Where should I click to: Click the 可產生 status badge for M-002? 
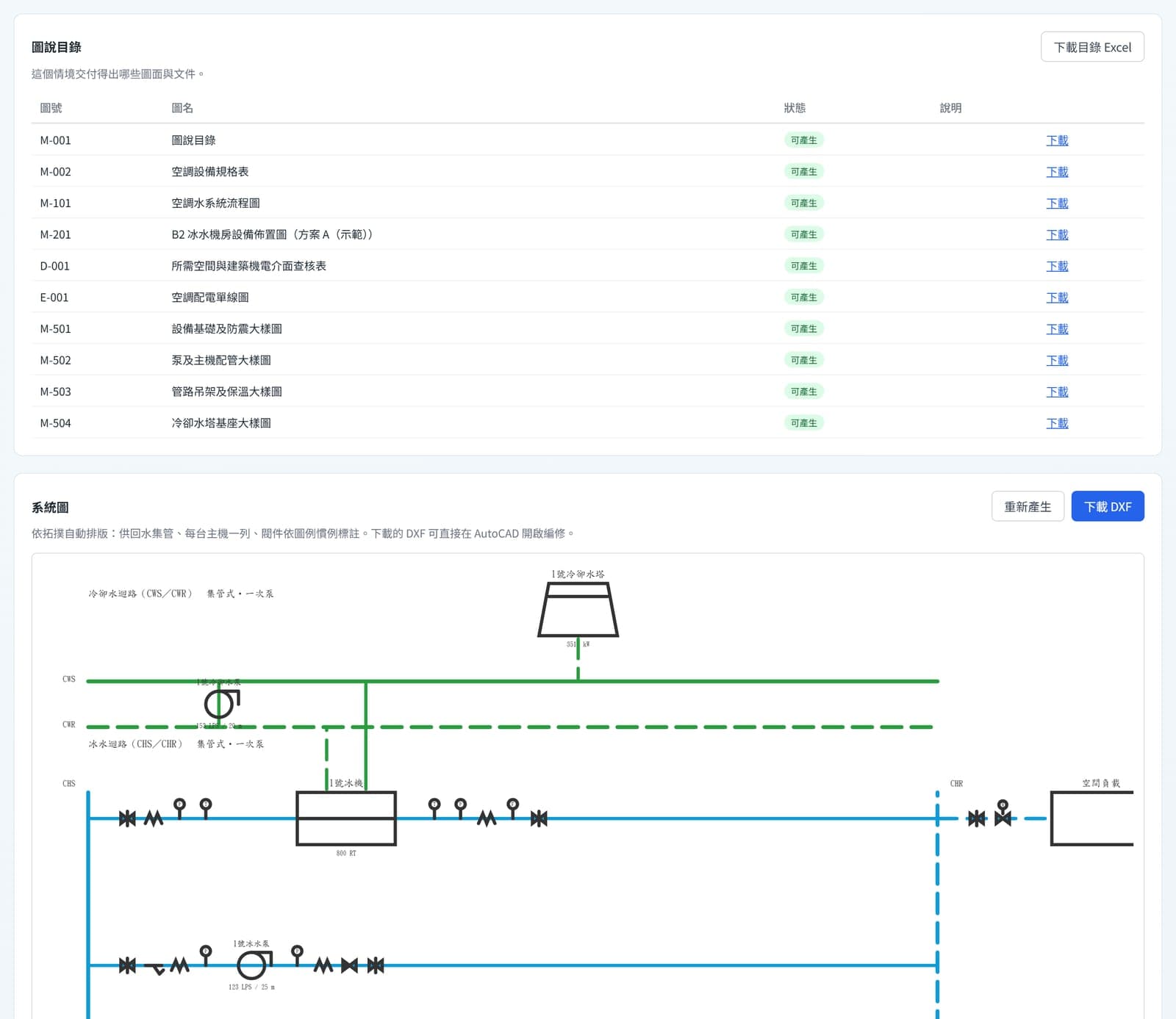(x=803, y=172)
